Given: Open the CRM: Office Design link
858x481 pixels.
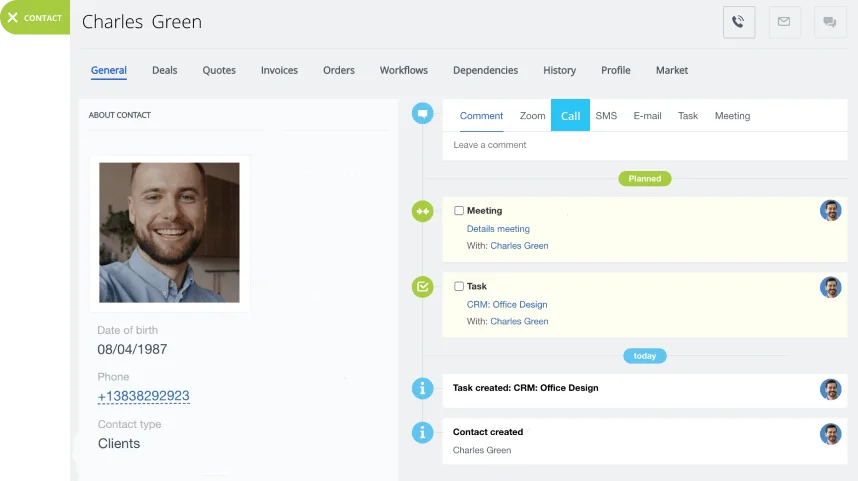Looking at the screenshot, I should click(507, 305).
